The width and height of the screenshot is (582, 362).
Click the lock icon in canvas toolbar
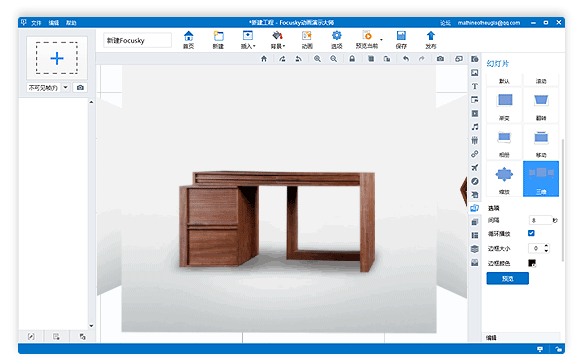click(352, 59)
